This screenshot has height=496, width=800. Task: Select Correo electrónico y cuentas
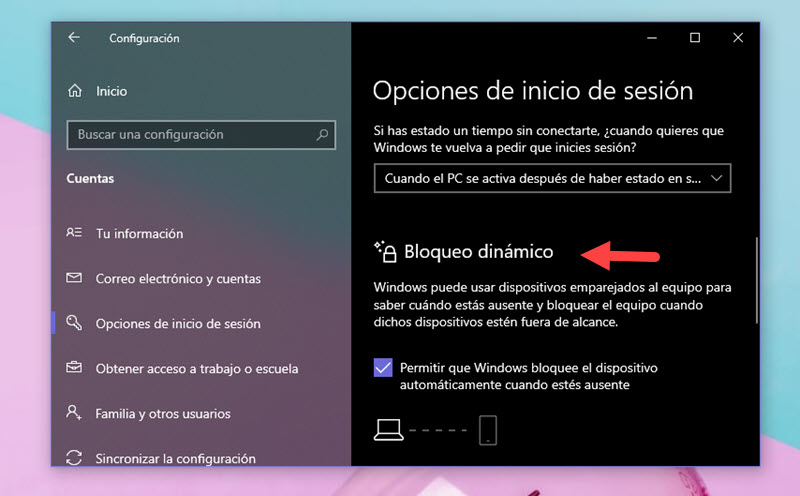pos(178,278)
